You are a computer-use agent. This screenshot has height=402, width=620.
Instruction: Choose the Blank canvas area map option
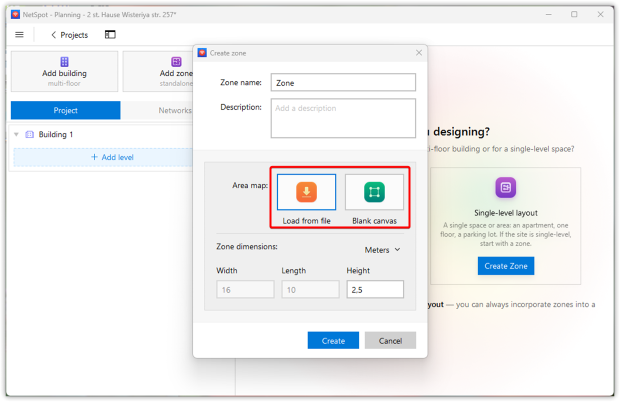pyautogui.click(x=374, y=192)
